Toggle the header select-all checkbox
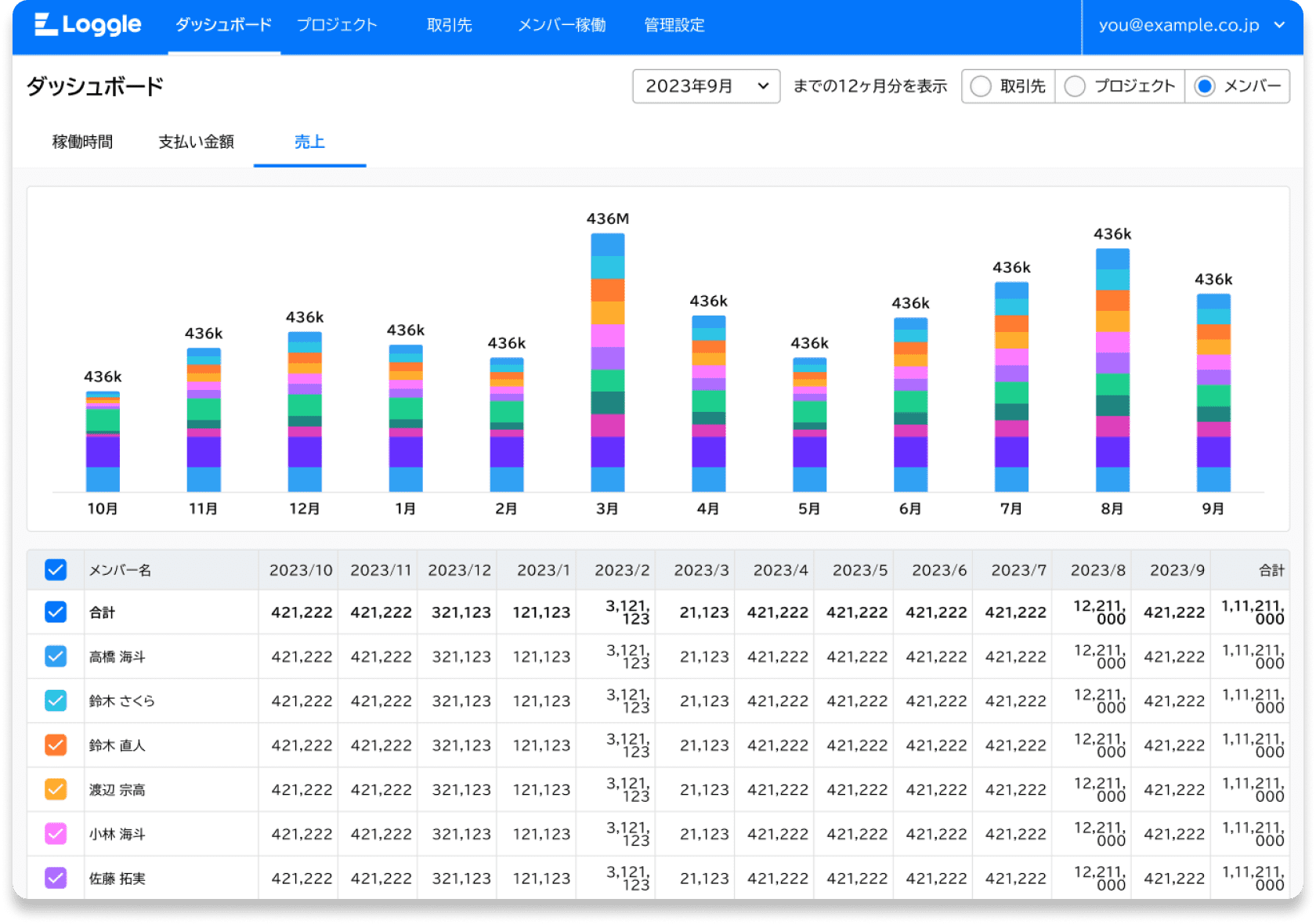Viewport: 1316px width, 924px height. 56,569
